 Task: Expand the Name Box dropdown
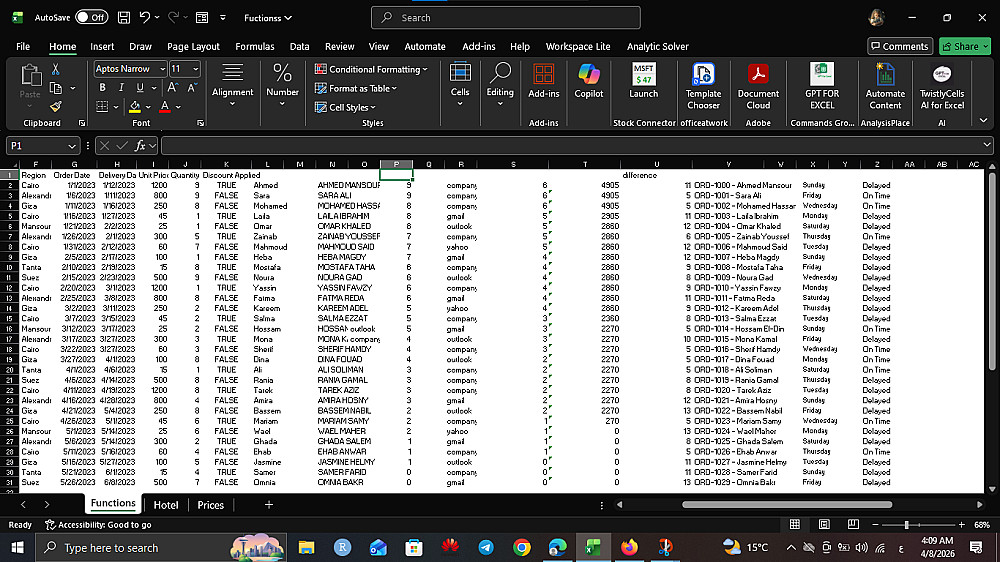coord(72,146)
